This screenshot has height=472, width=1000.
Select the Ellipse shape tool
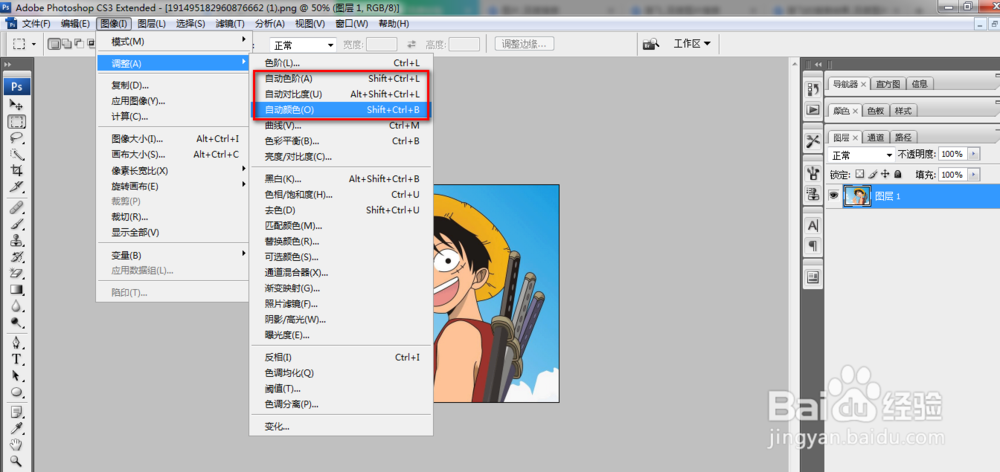click(17, 393)
